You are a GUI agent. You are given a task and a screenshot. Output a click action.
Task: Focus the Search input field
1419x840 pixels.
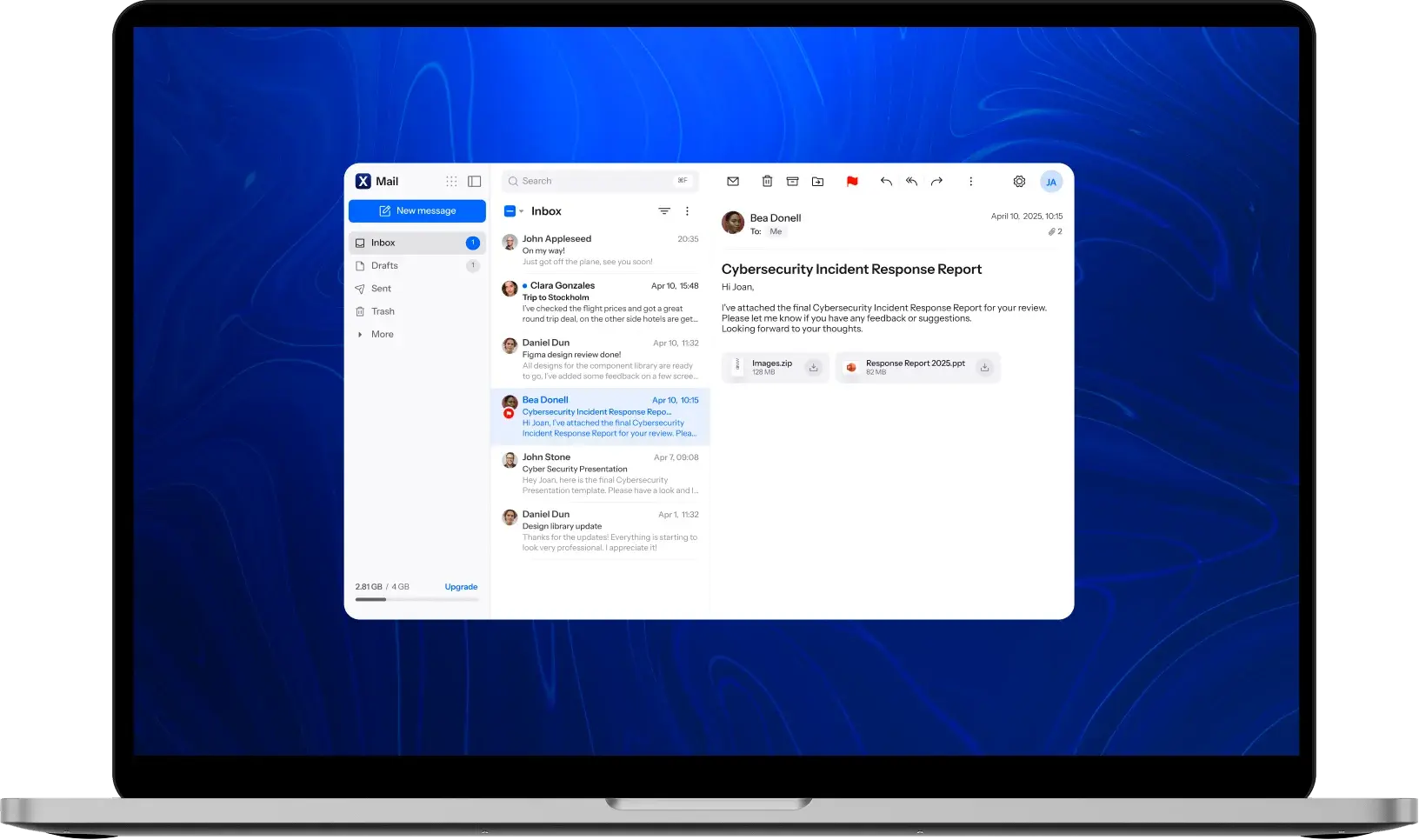pos(600,181)
